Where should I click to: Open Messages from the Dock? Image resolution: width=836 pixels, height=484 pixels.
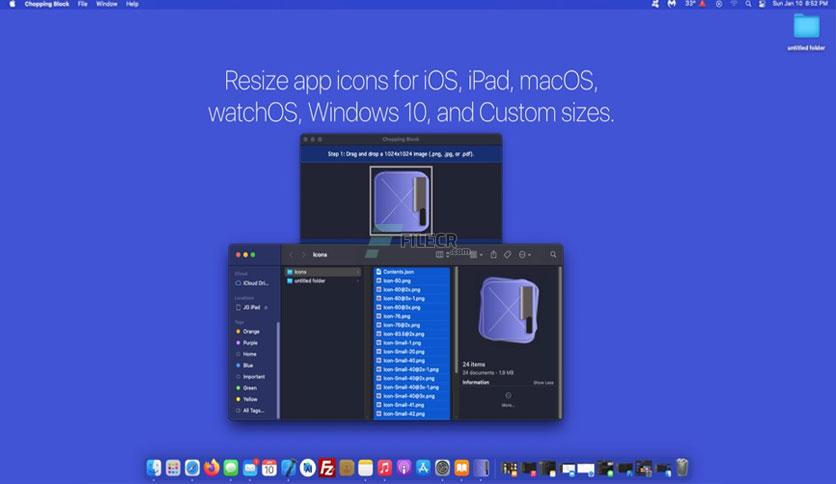[x=230, y=468]
